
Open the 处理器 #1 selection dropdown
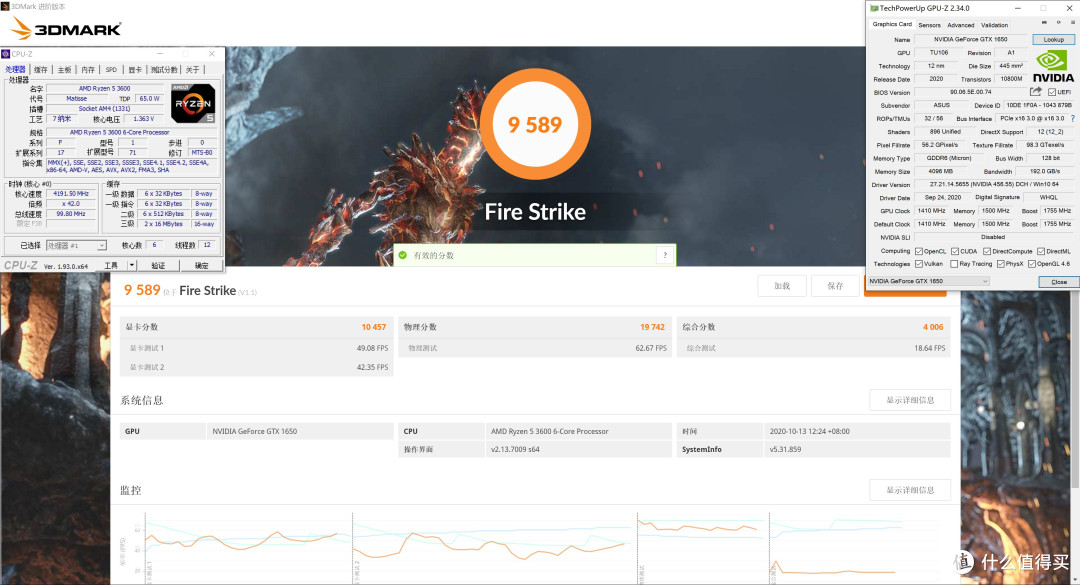76,245
